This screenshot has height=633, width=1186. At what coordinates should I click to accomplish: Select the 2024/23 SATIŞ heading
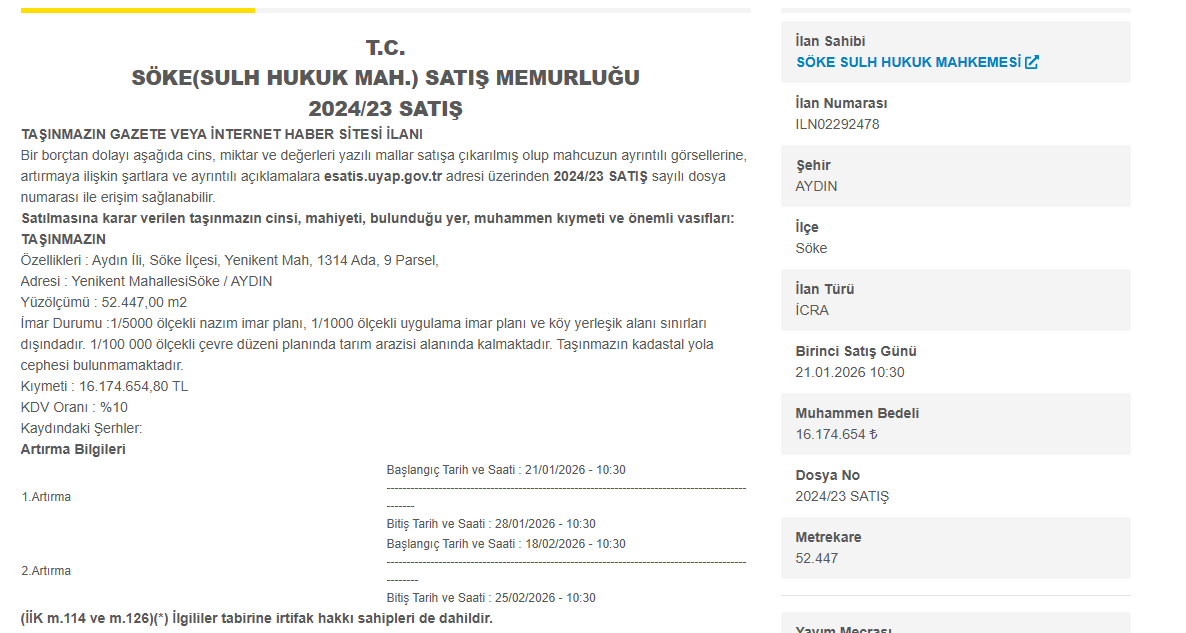point(388,106)
